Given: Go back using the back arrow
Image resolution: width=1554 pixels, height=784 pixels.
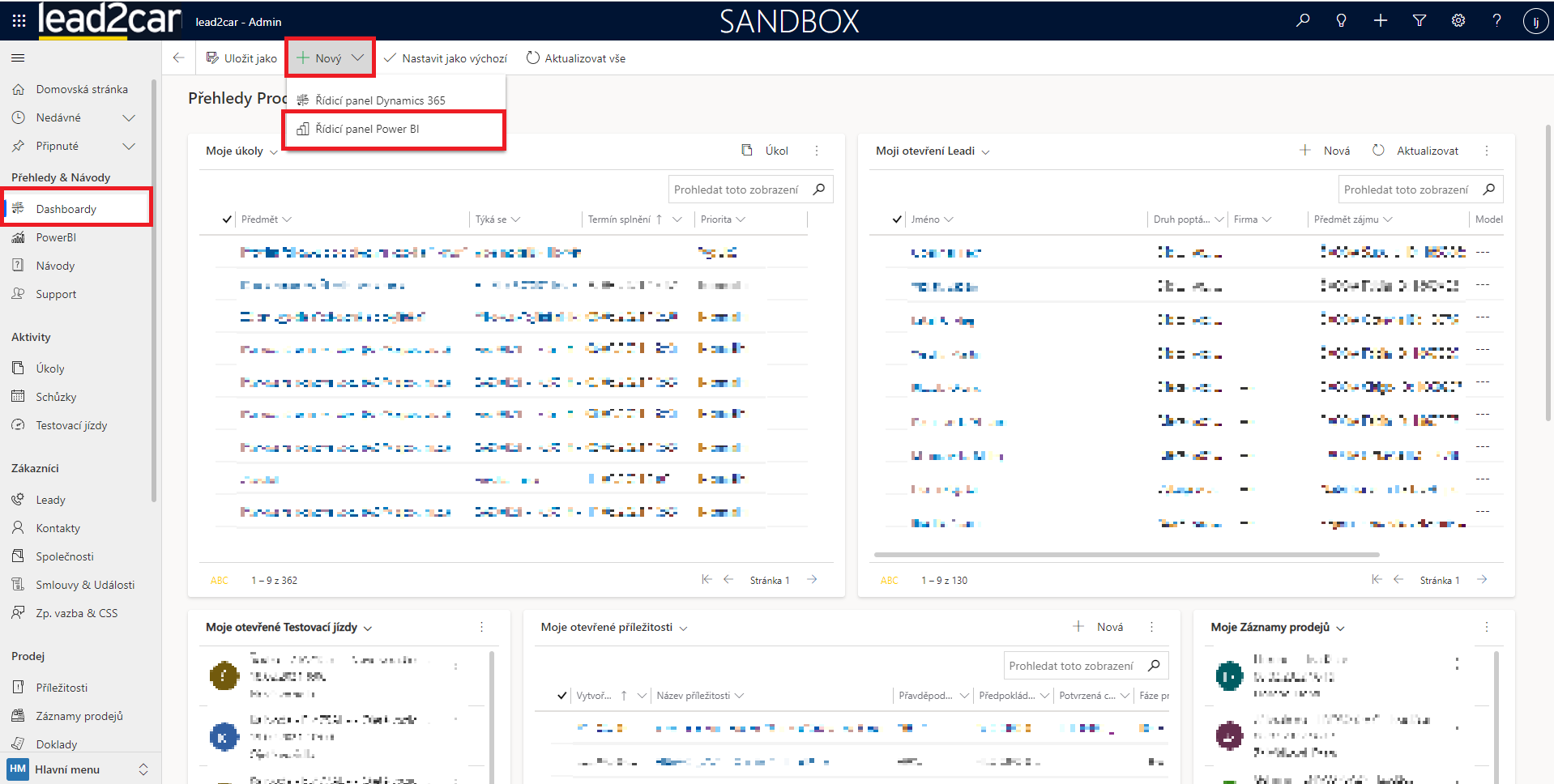Looking at the screenshot, I should (x=179, y=58).
